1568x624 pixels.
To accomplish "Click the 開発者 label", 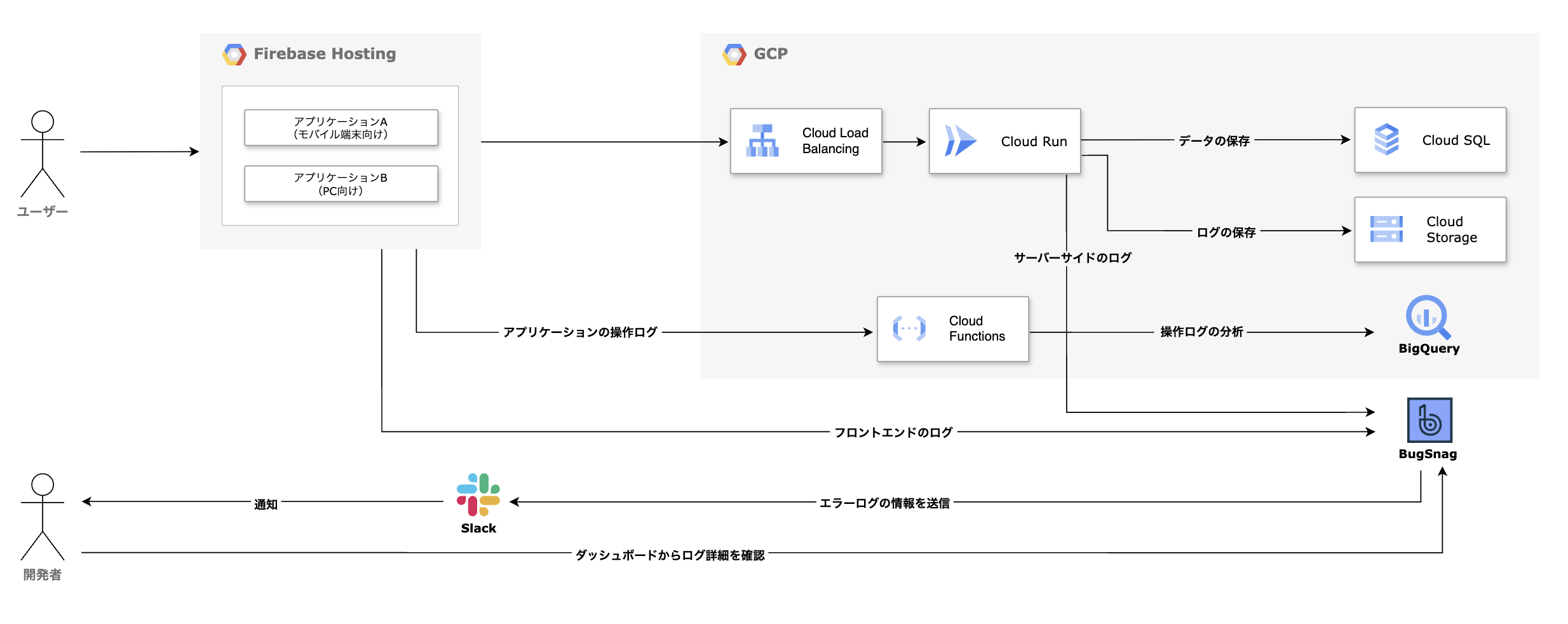I will click(43, 574).
